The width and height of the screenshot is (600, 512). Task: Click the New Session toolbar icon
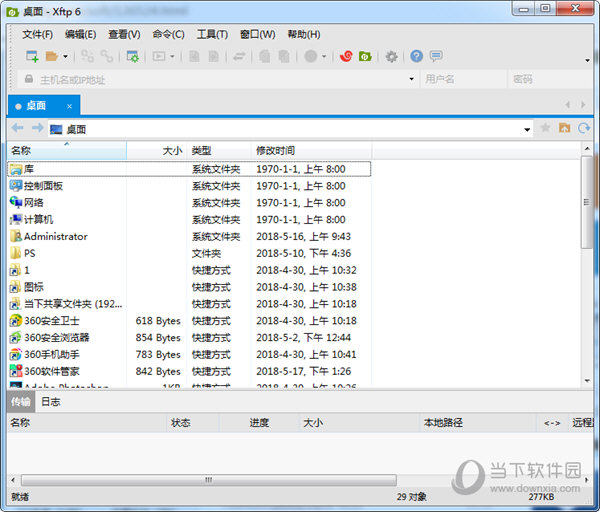[x=32, y=56]
